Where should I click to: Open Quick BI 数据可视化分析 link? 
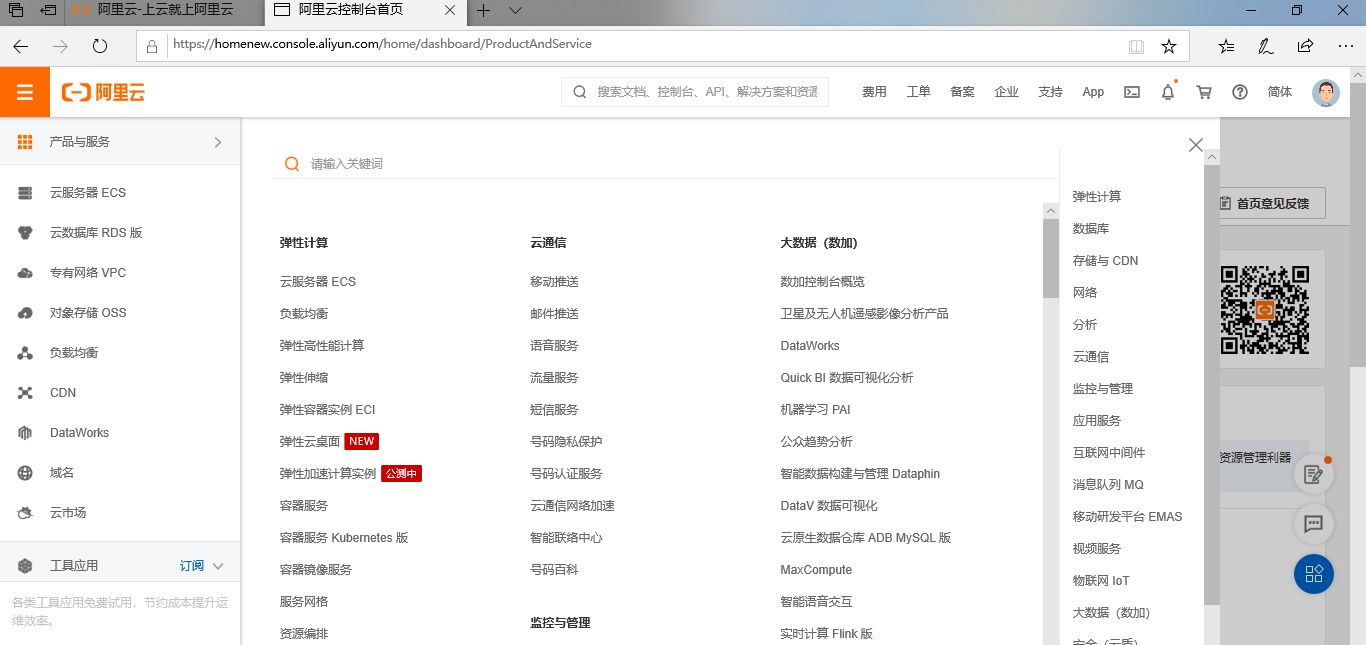pyautogui.click(x=847, y=378)
